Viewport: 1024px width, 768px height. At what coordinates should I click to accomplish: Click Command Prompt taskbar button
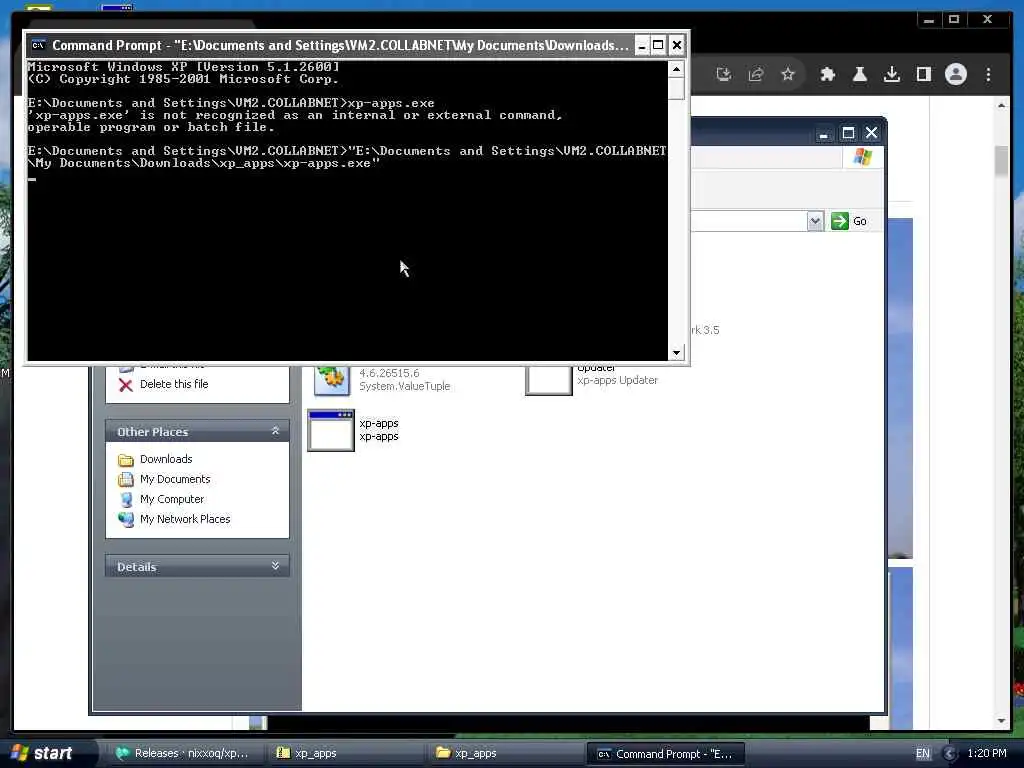coord(665,754)
